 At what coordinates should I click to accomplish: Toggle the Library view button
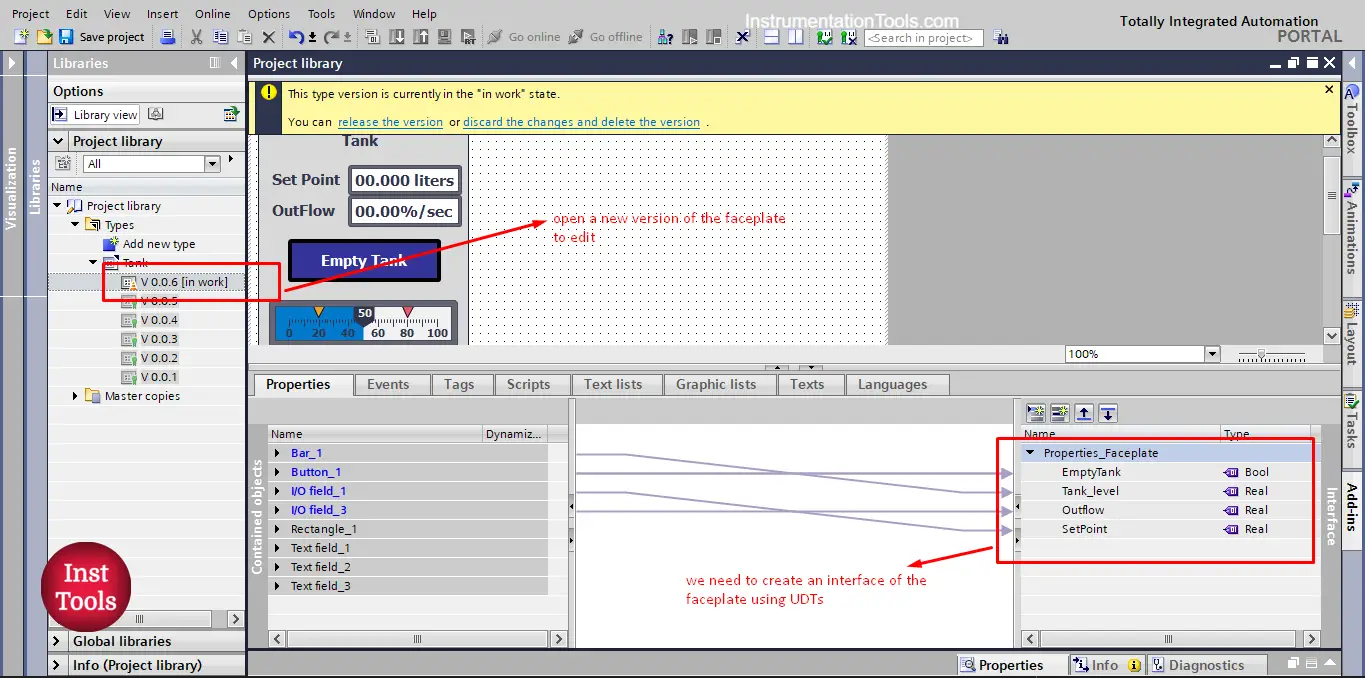click(96, 115)
